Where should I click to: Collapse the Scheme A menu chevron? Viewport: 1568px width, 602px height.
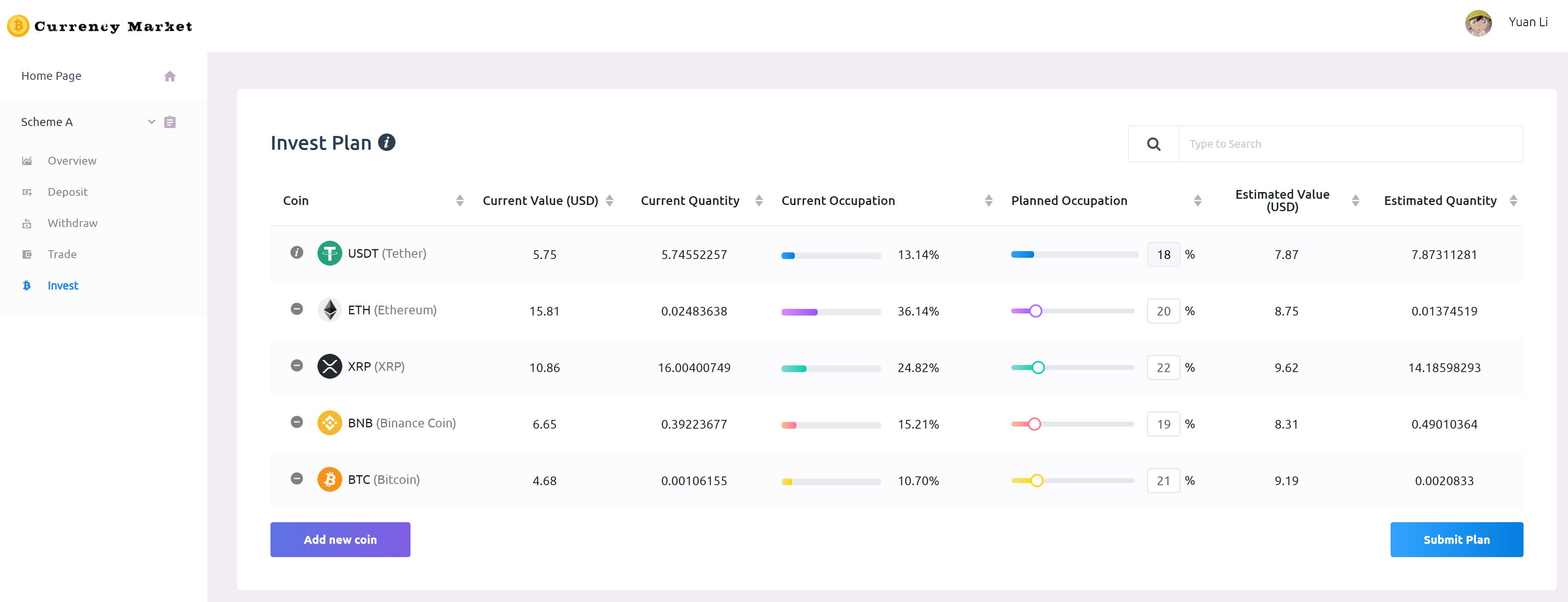point(152,122)
